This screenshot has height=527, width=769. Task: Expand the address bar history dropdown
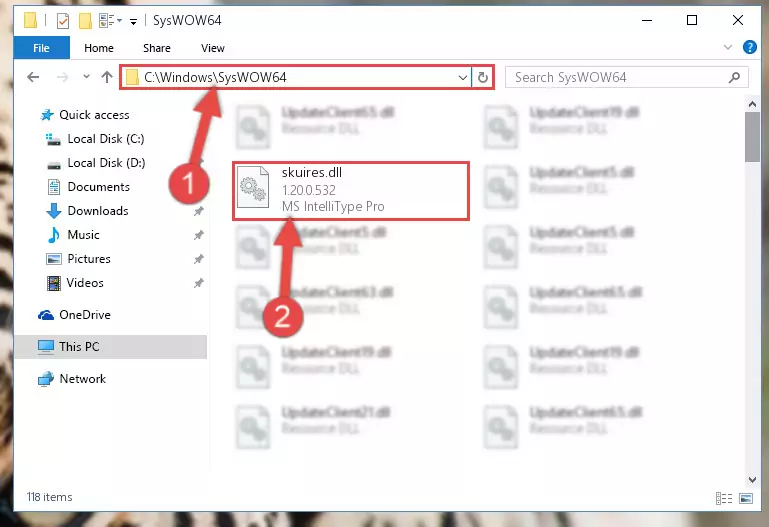click(x=462, y=77)
